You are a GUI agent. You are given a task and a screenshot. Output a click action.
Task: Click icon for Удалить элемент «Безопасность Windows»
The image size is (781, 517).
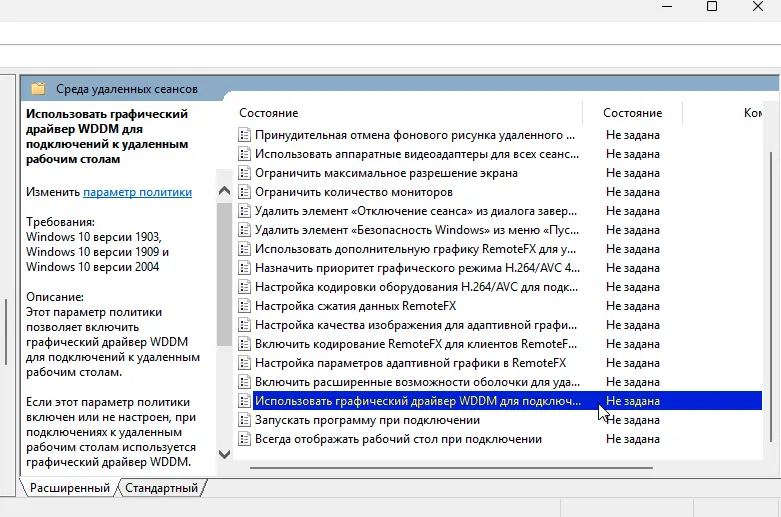tap(244, 230)
